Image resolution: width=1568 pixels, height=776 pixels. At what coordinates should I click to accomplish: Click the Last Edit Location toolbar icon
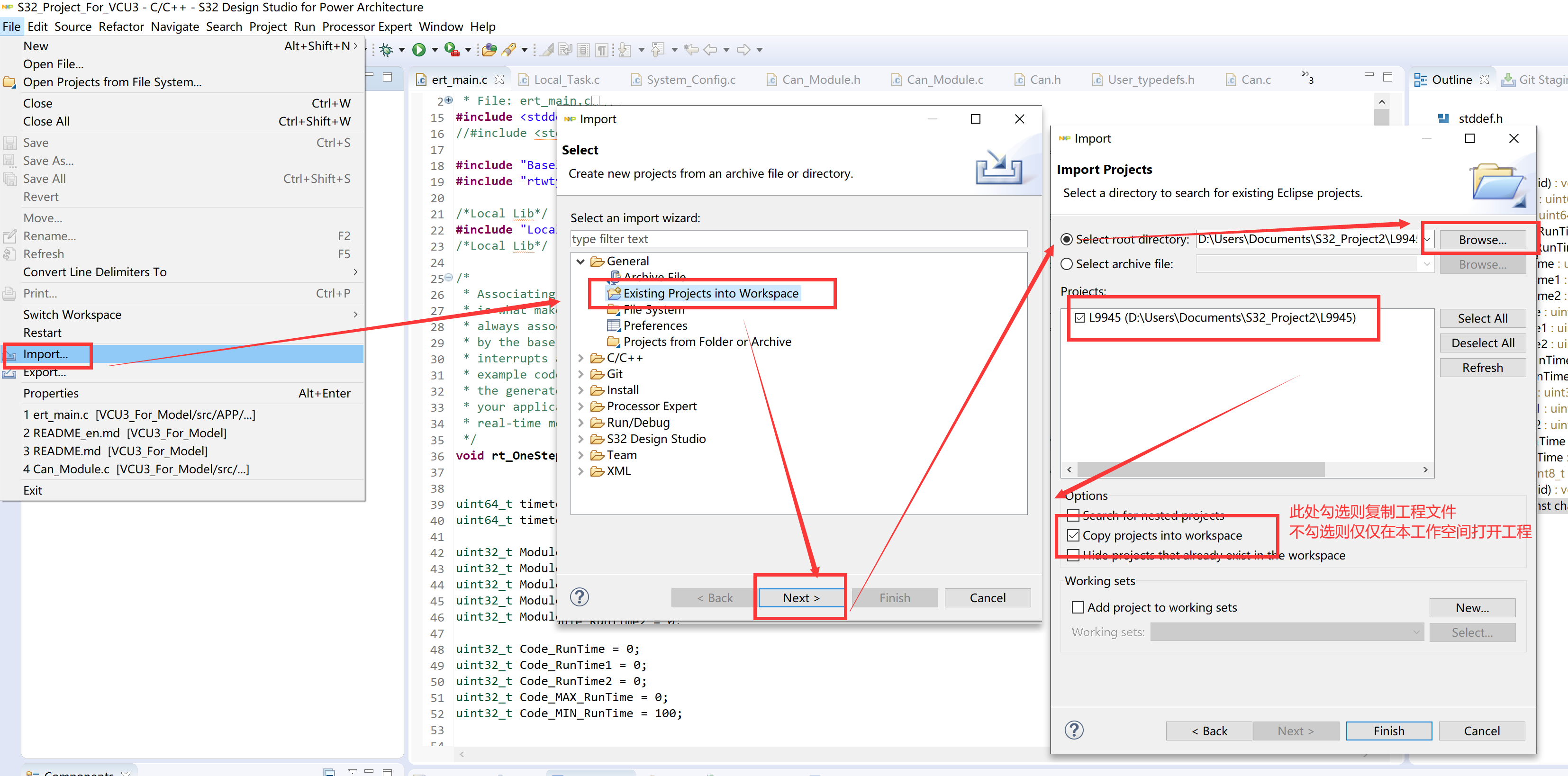[x=691, y=49]
